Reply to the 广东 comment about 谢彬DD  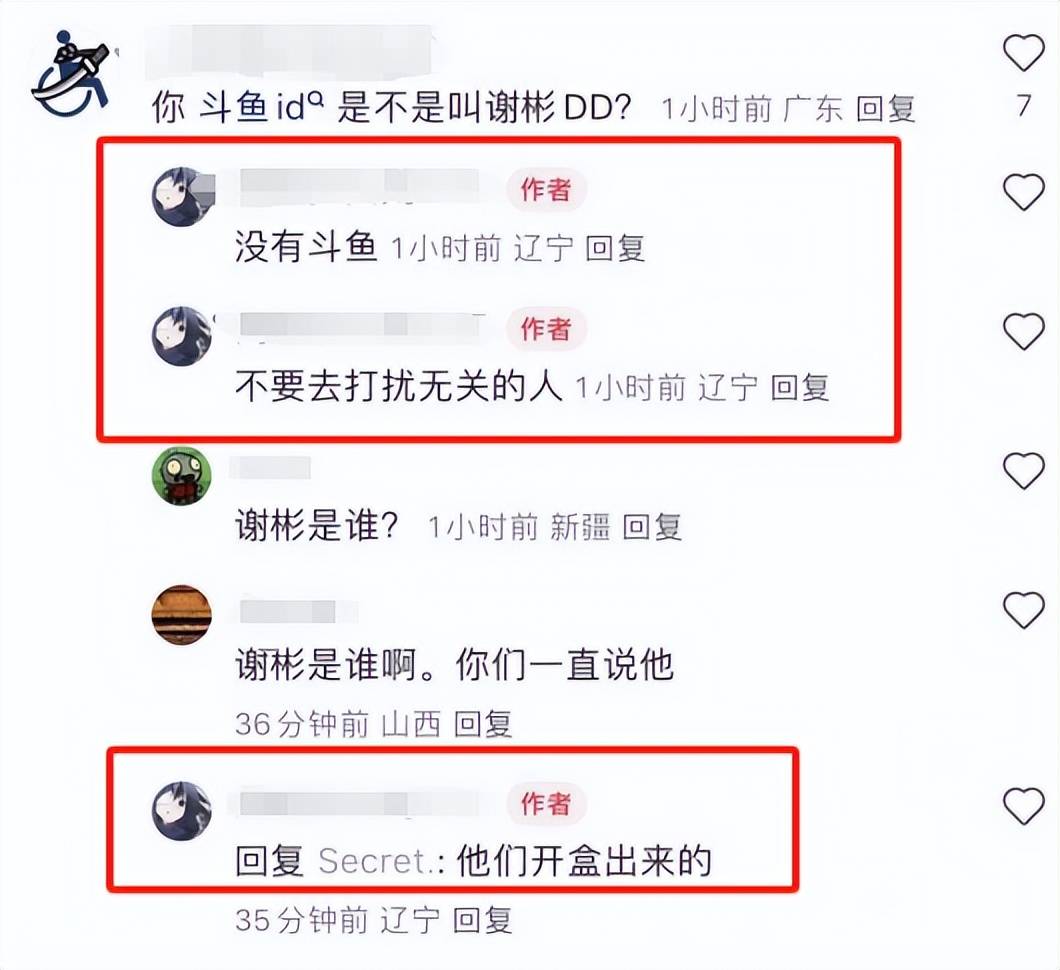pyautogui.click(x=886, y=109)
